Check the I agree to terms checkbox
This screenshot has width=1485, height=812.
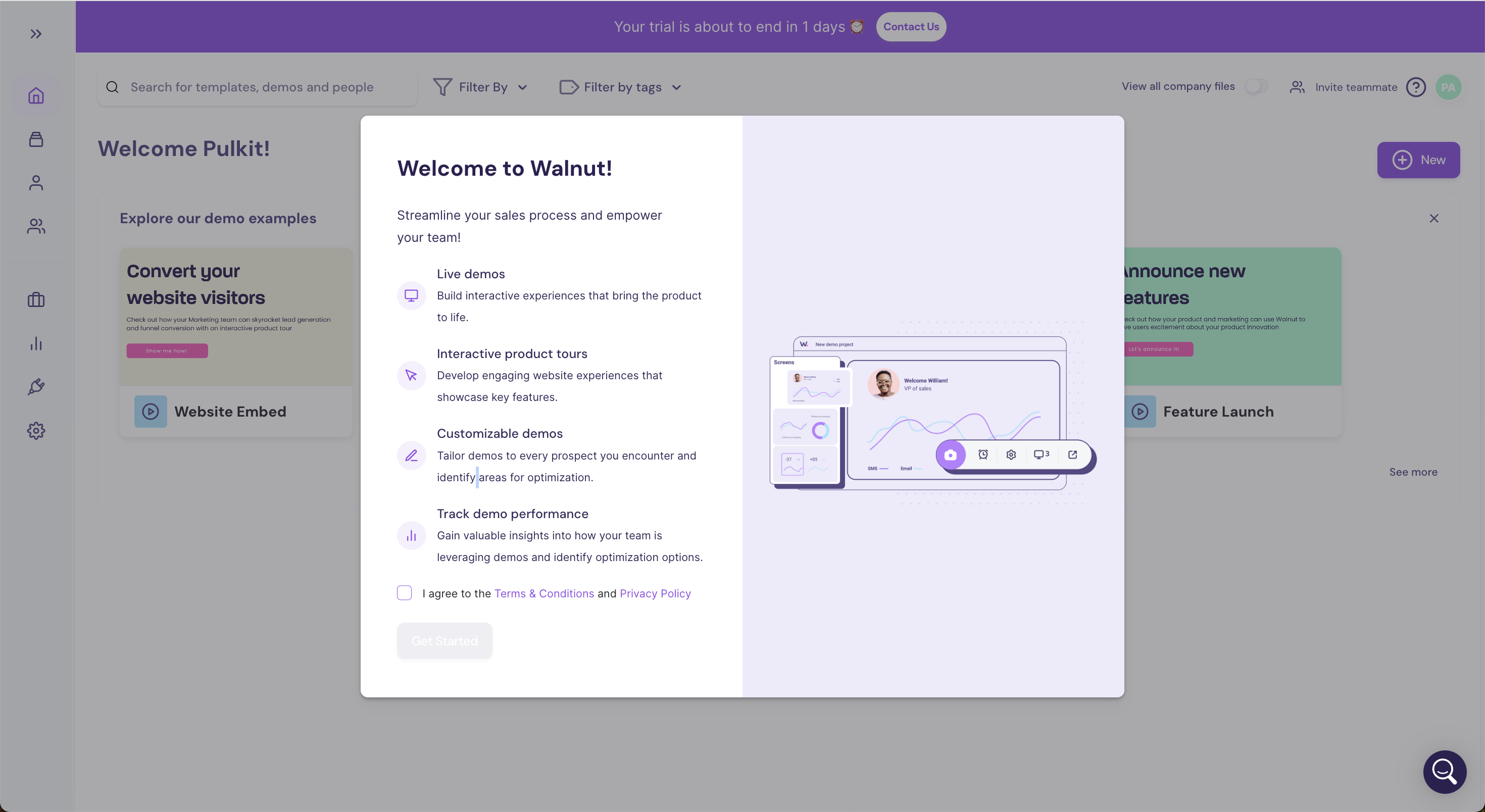[404, 593]
